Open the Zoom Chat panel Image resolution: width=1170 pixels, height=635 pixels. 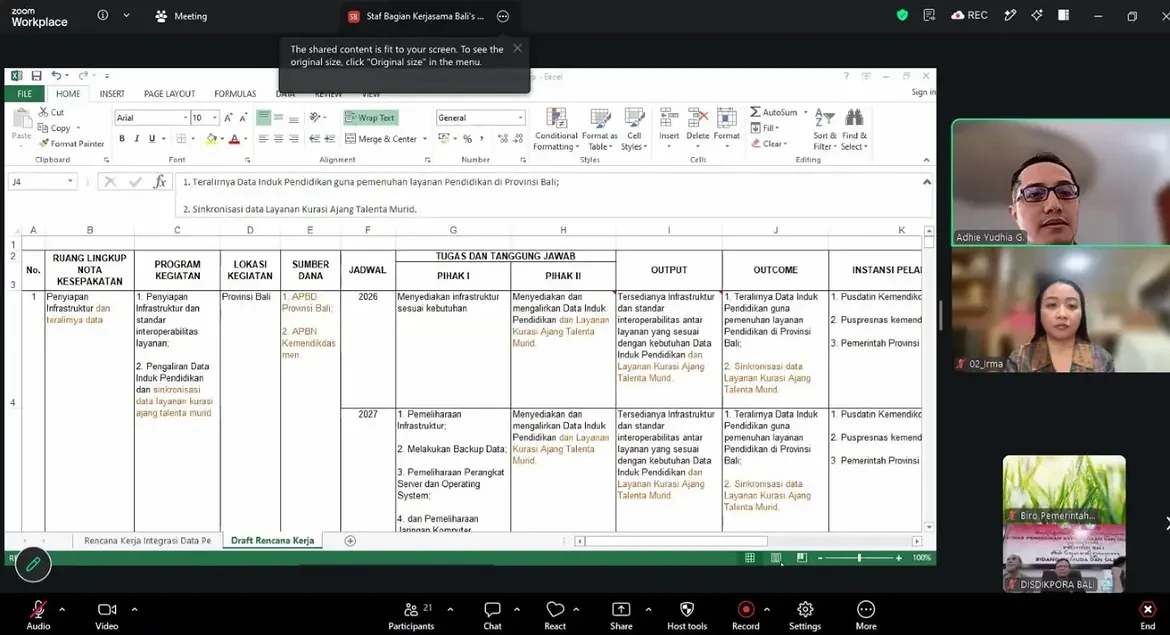(492, 615)
